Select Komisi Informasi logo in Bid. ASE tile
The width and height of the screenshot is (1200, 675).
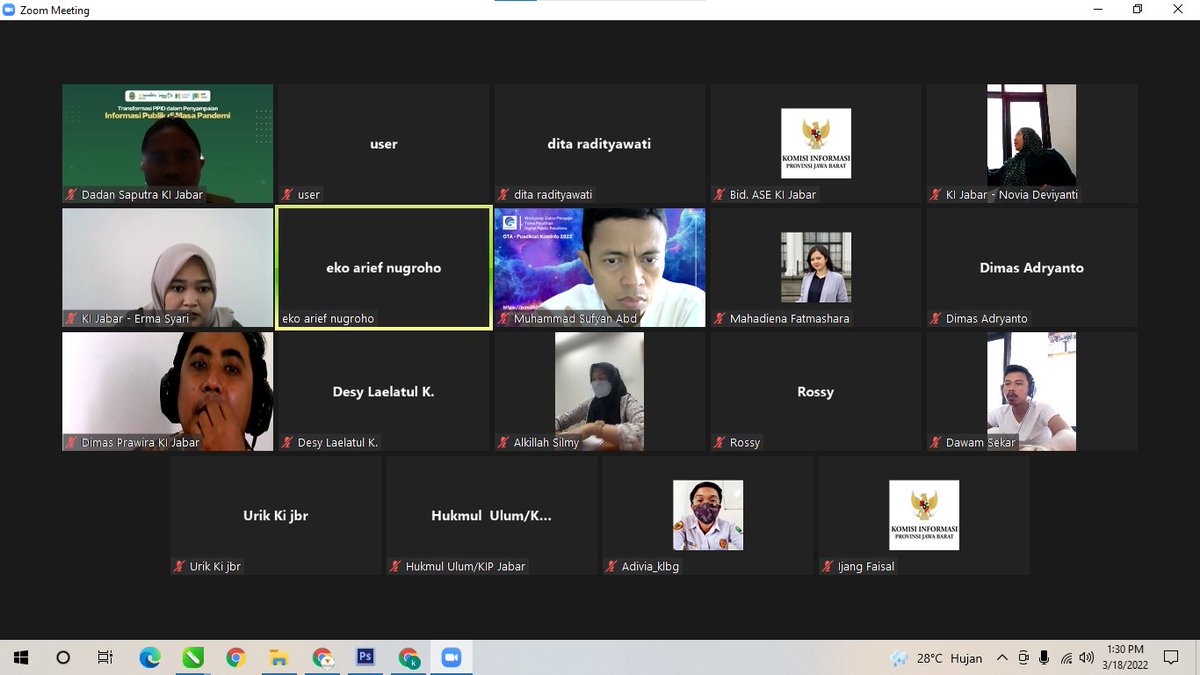816,144
